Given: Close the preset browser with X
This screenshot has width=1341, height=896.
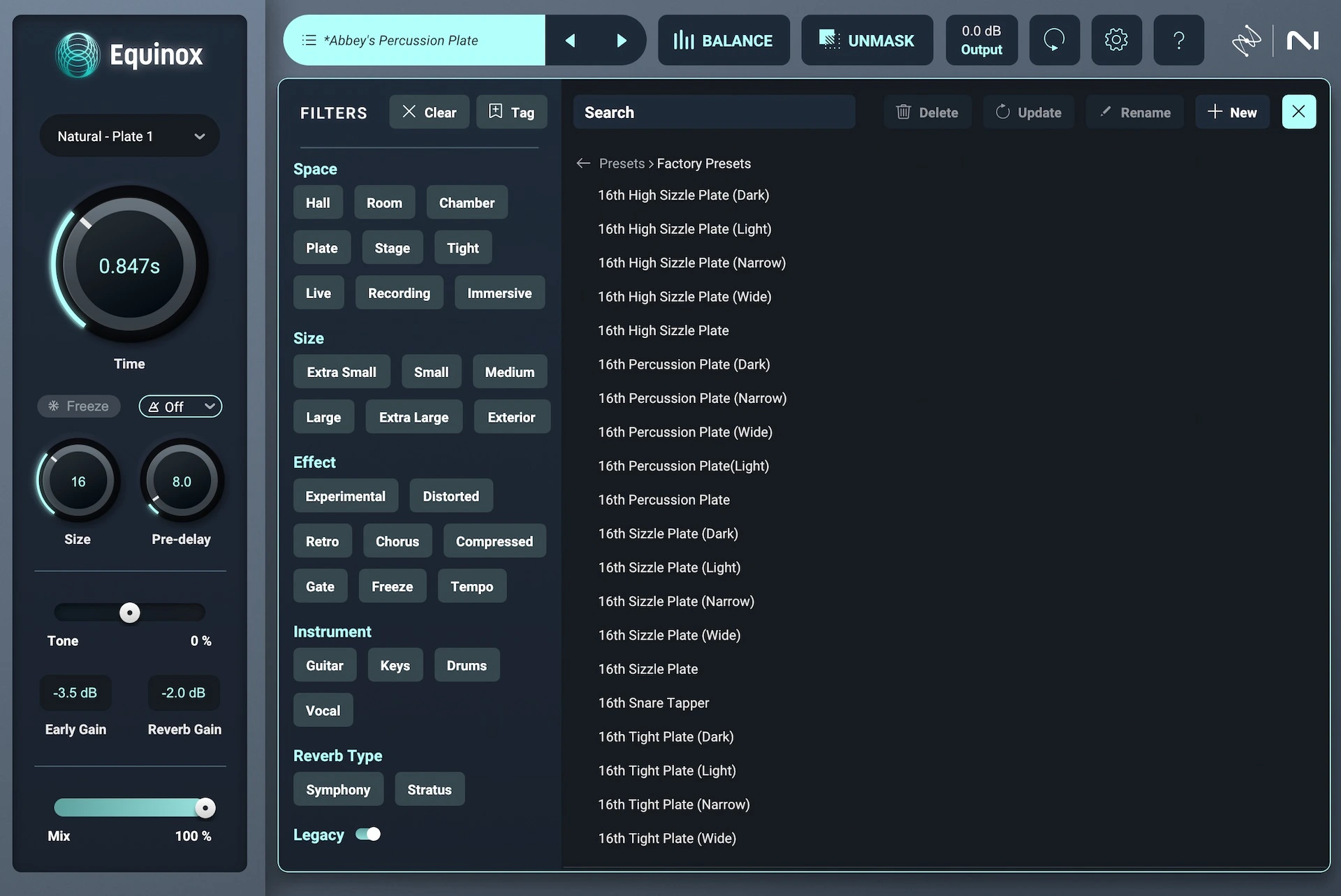Looking at the screenshot, I should 1298,112.
